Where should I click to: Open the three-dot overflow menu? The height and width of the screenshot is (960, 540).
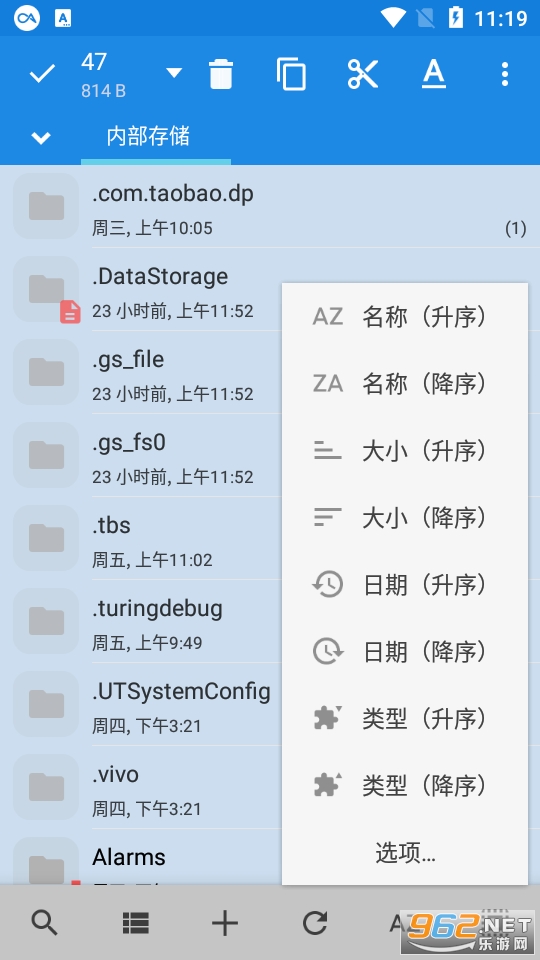[504, 74]
